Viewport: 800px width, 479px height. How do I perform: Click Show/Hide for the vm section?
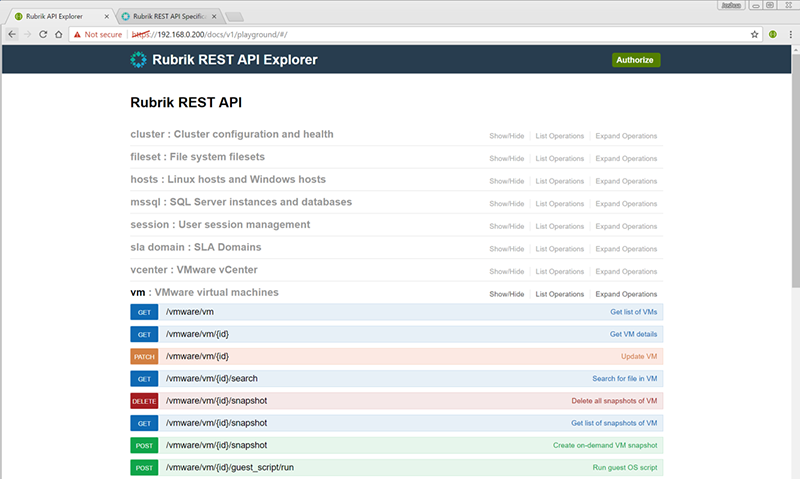coord(506,294)
